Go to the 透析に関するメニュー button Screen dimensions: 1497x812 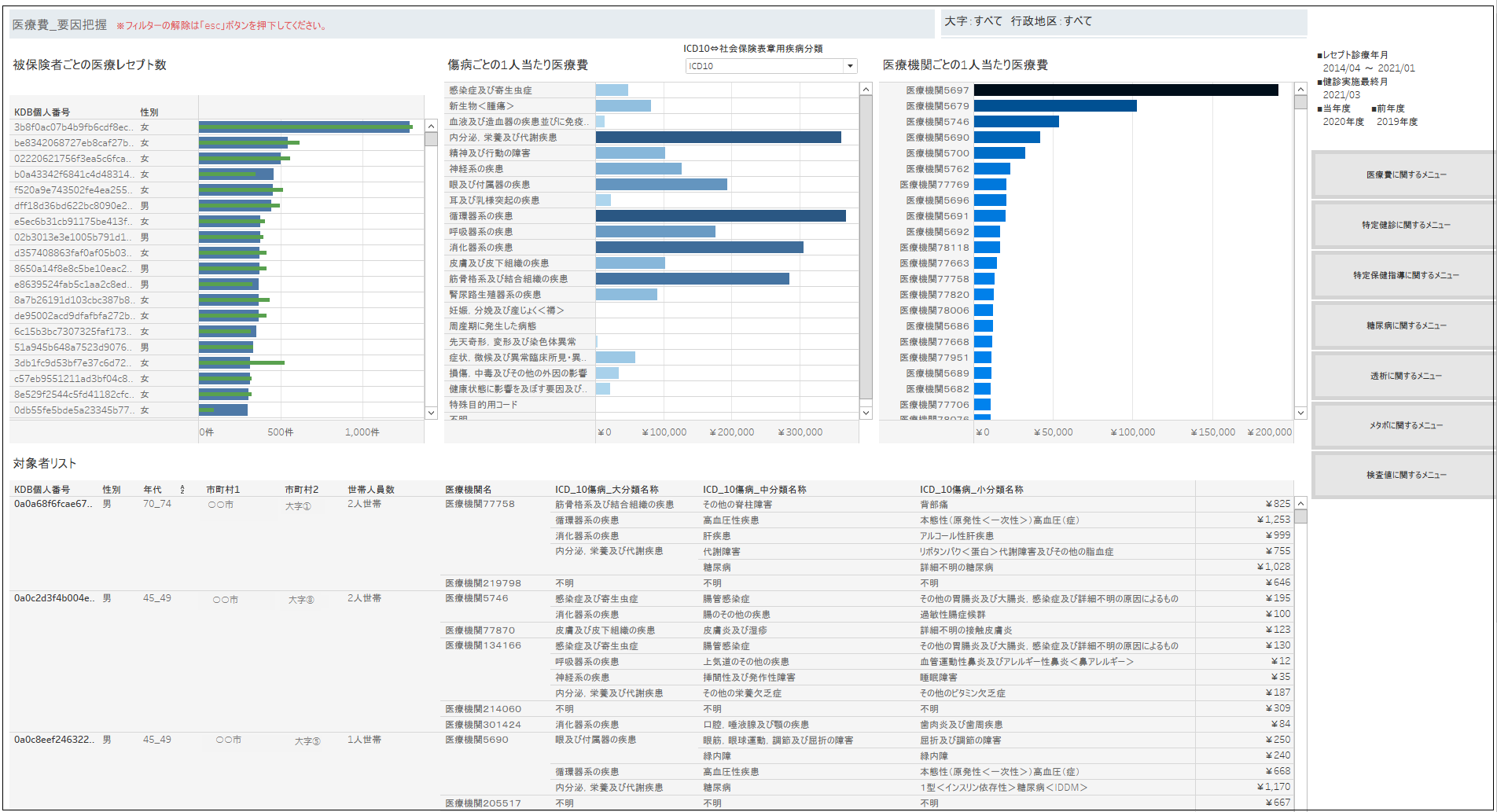coord(1406,376)
